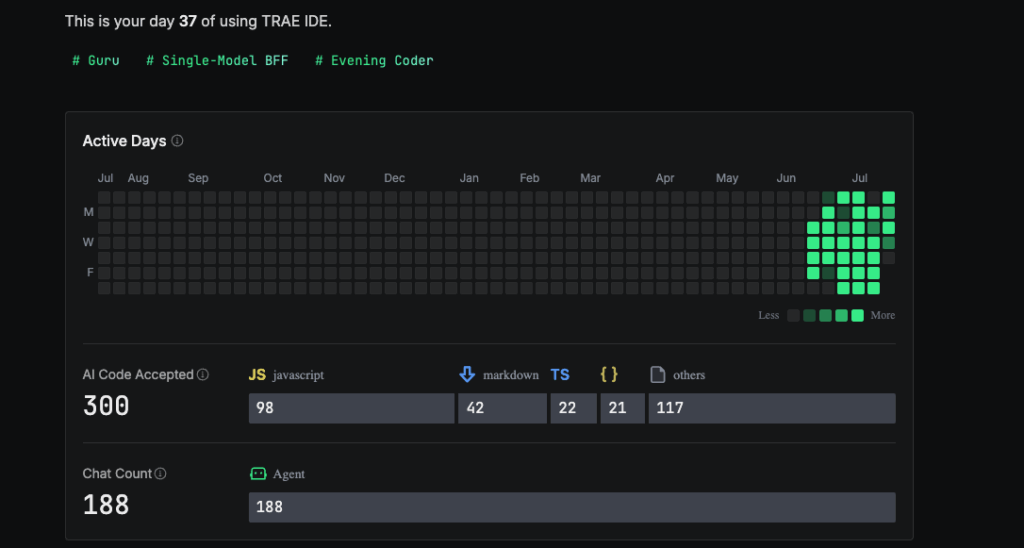Click the javascript bar showing 98
This screenshot has height=548, width=1024.
tap(351, 408)
